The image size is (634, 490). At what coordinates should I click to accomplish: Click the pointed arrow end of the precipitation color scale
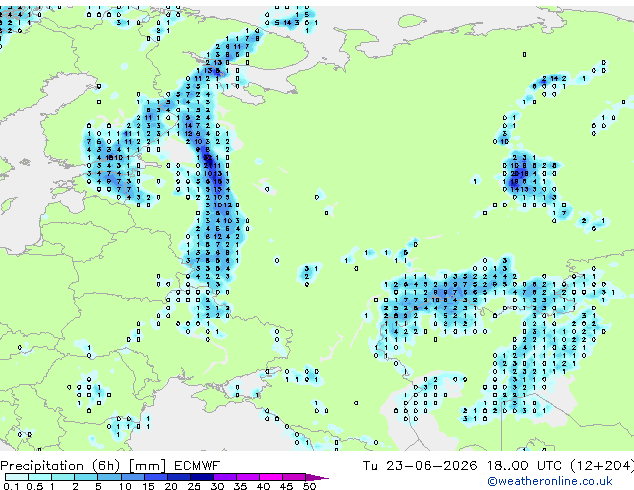click(x=317, y=477)
